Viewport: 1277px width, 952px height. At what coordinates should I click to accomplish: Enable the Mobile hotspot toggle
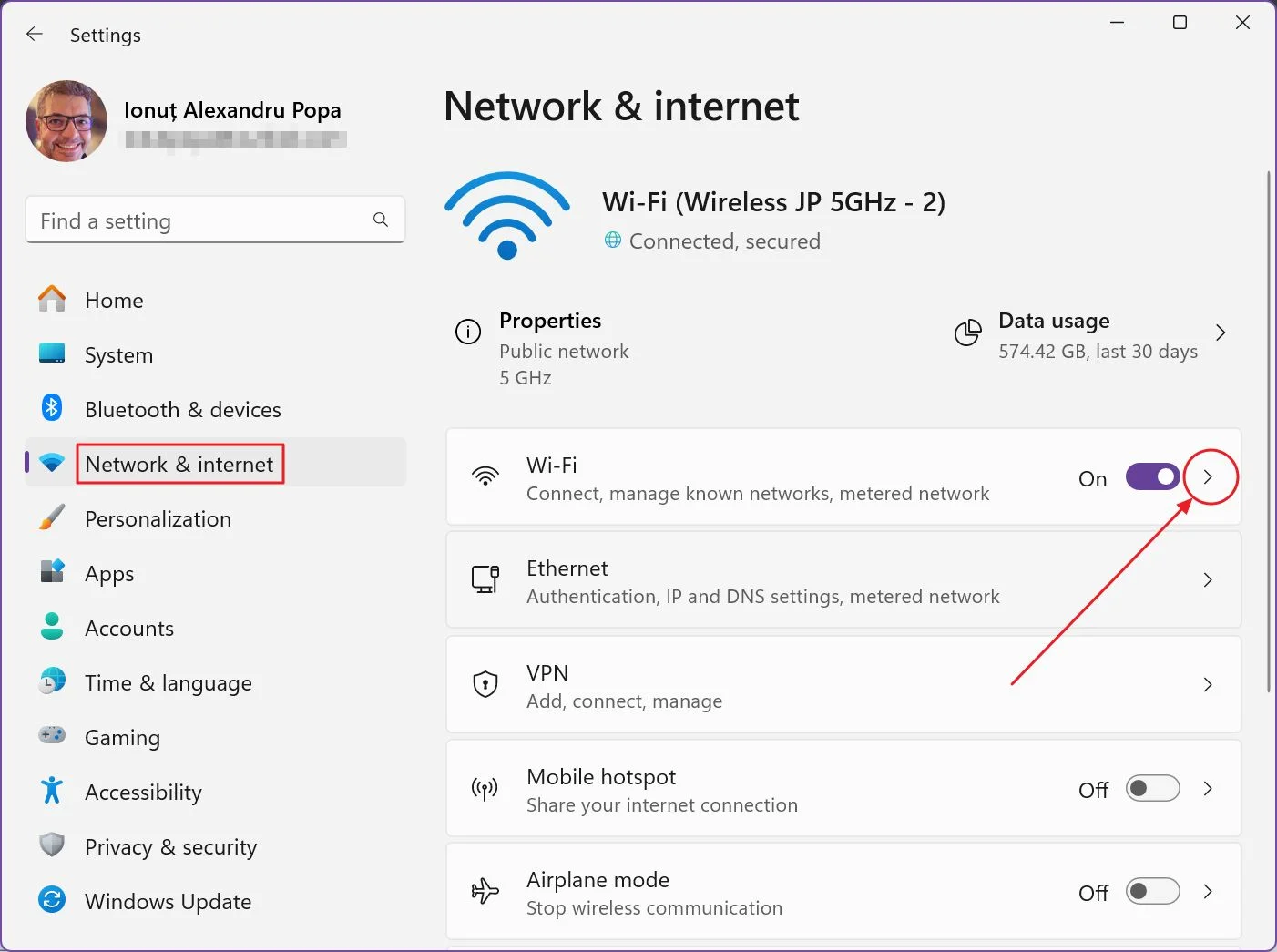(1153, 788)
